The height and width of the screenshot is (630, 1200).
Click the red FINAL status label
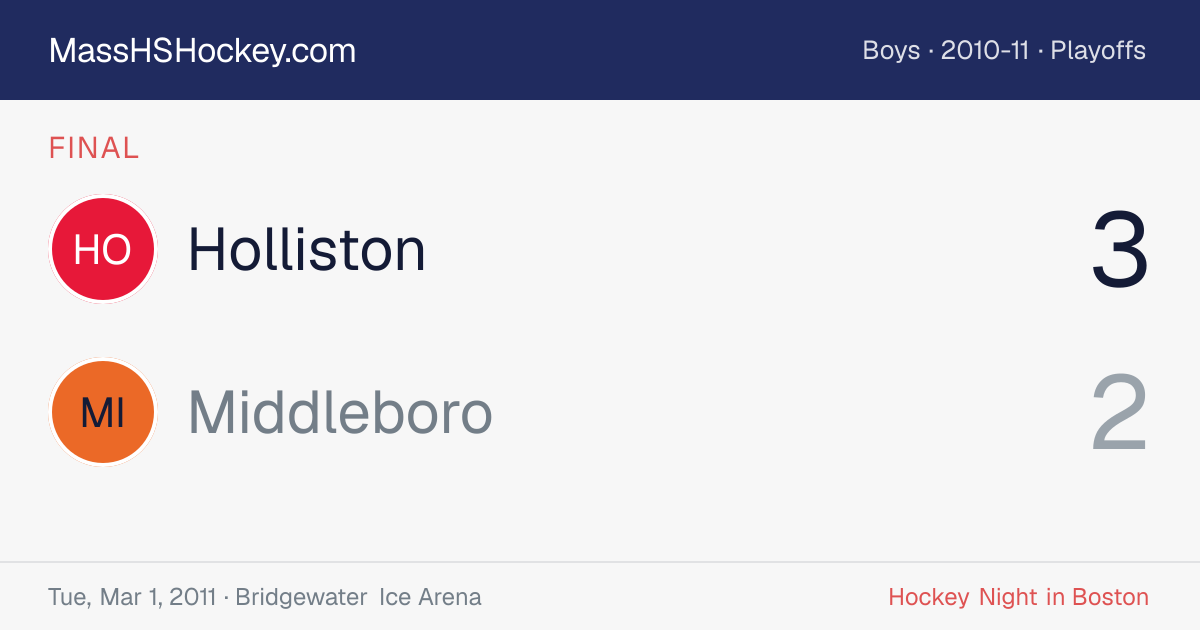click(94, 149)
